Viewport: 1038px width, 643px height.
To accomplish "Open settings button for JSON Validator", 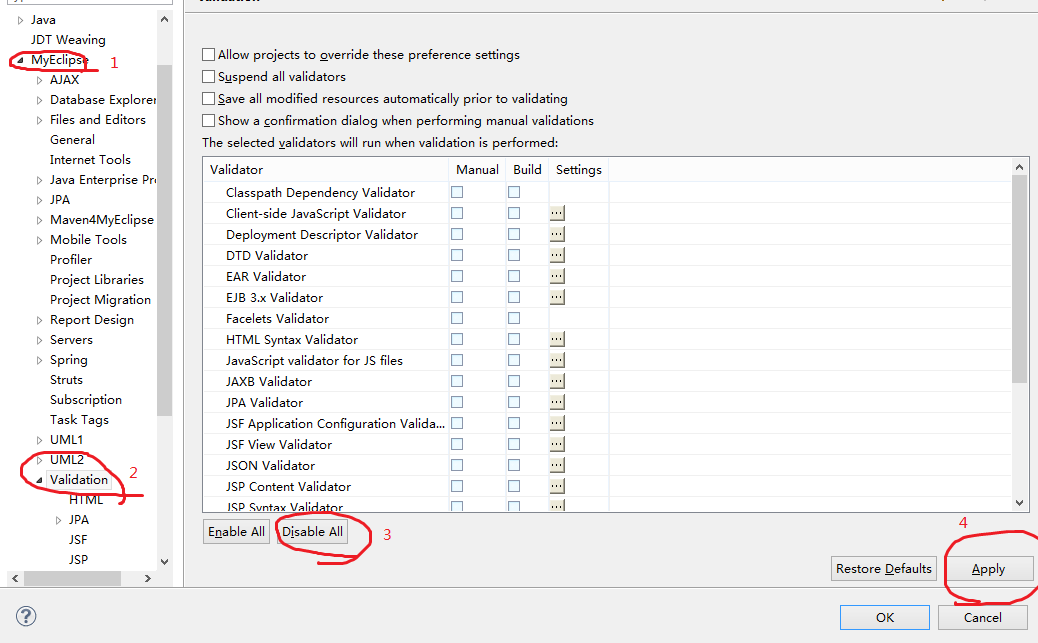I will tap(557, 465).
